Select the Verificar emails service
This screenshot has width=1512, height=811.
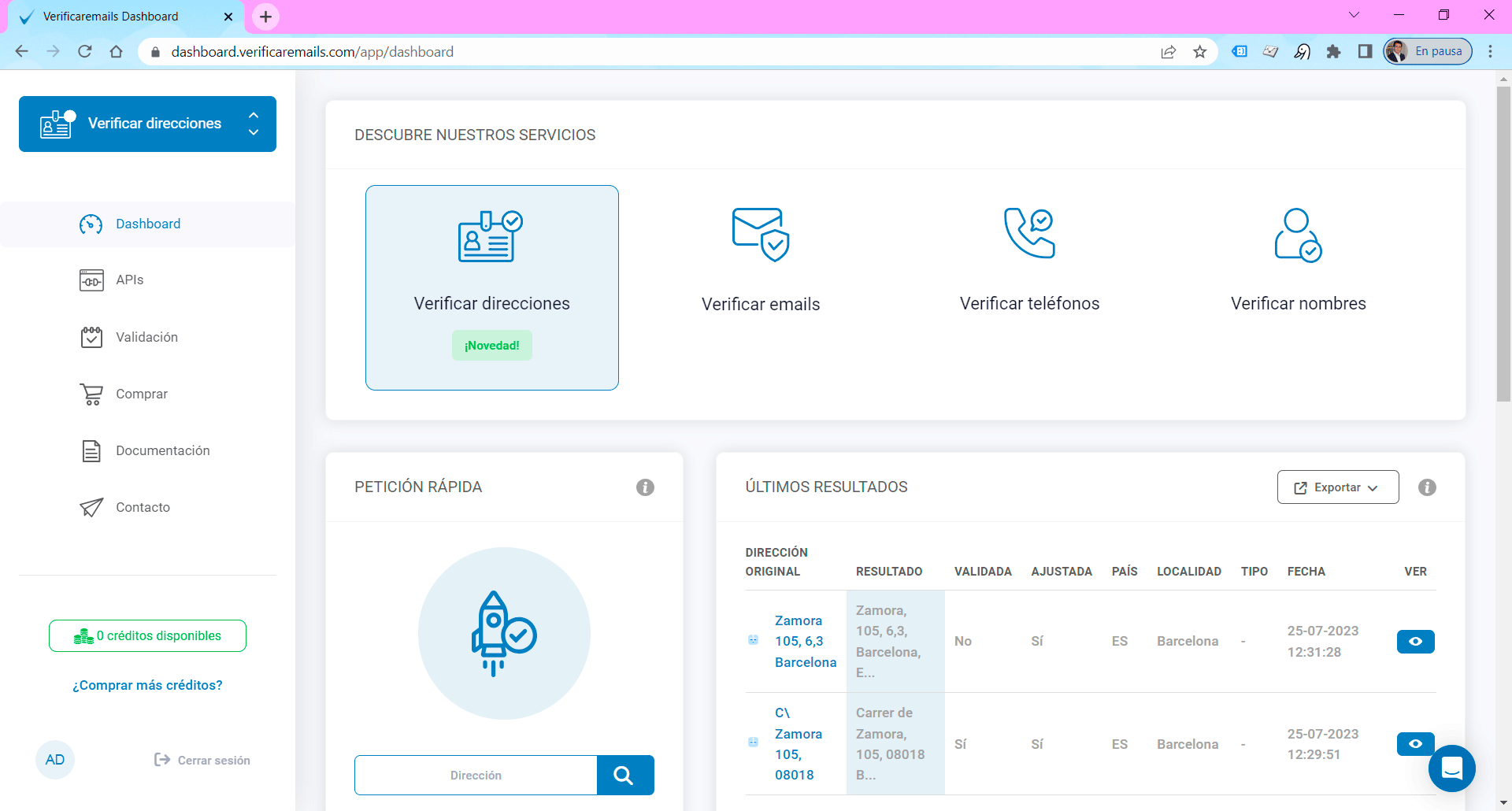[x=761, y=260]
